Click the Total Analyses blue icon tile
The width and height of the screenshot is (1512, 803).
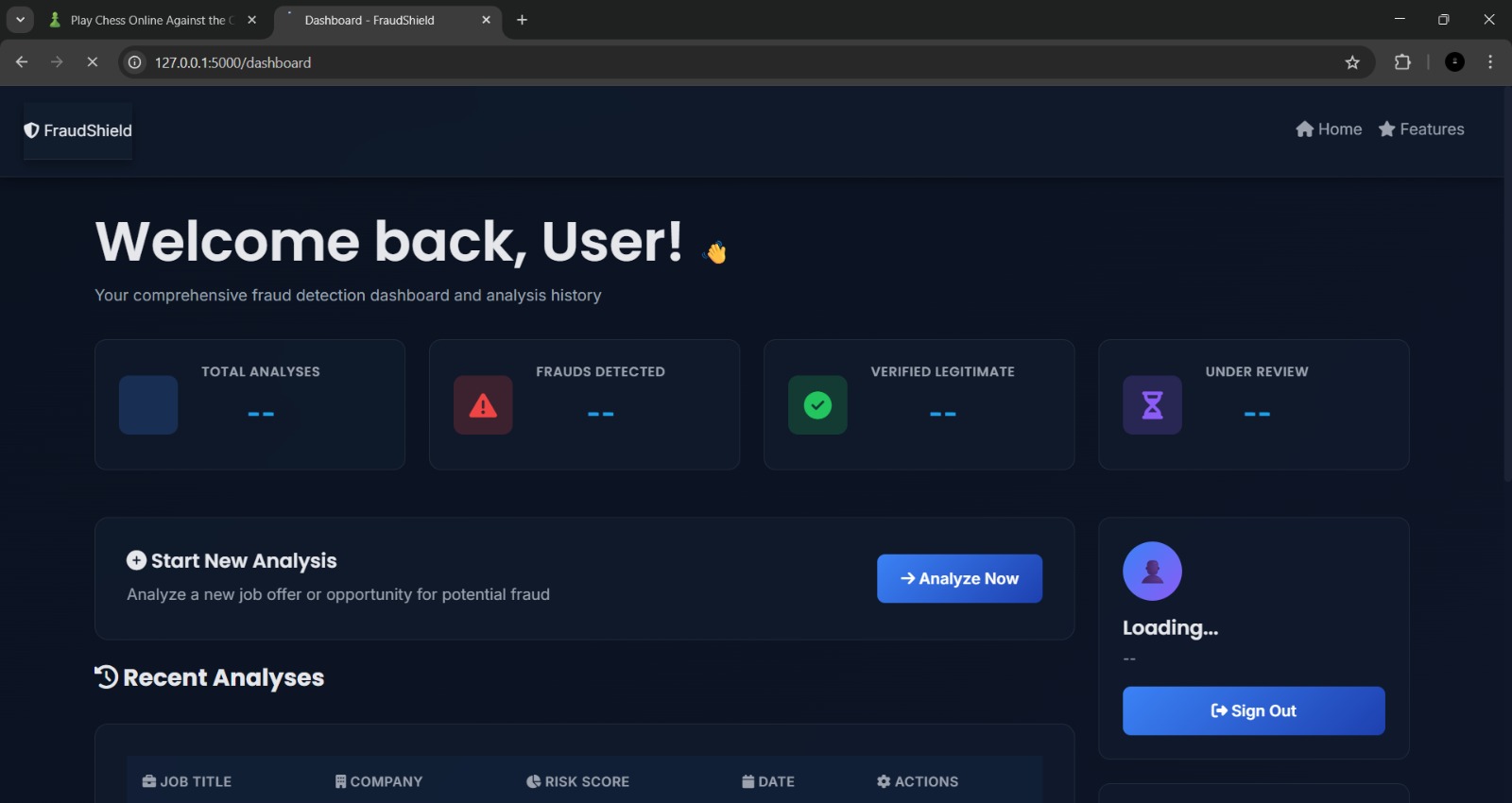click(x=148, y=405)
